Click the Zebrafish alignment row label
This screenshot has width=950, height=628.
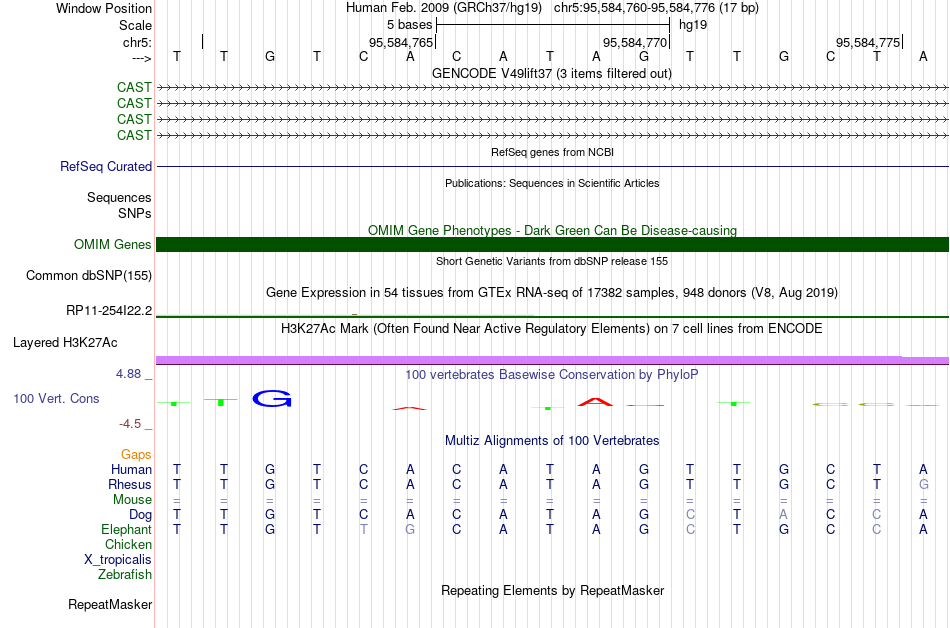(125, 574)
